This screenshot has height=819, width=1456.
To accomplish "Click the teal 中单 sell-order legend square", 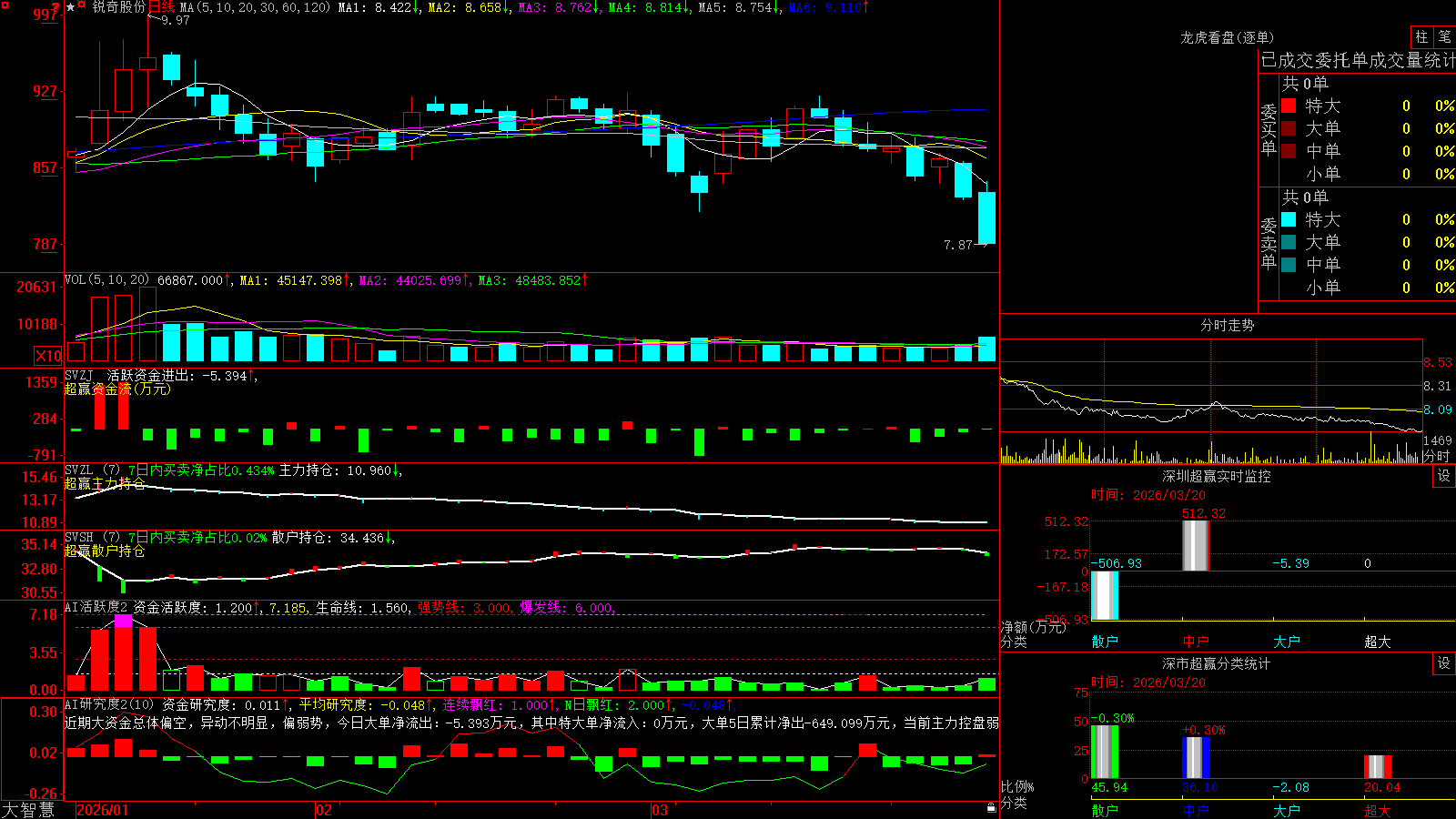I will click(1289, 265).
